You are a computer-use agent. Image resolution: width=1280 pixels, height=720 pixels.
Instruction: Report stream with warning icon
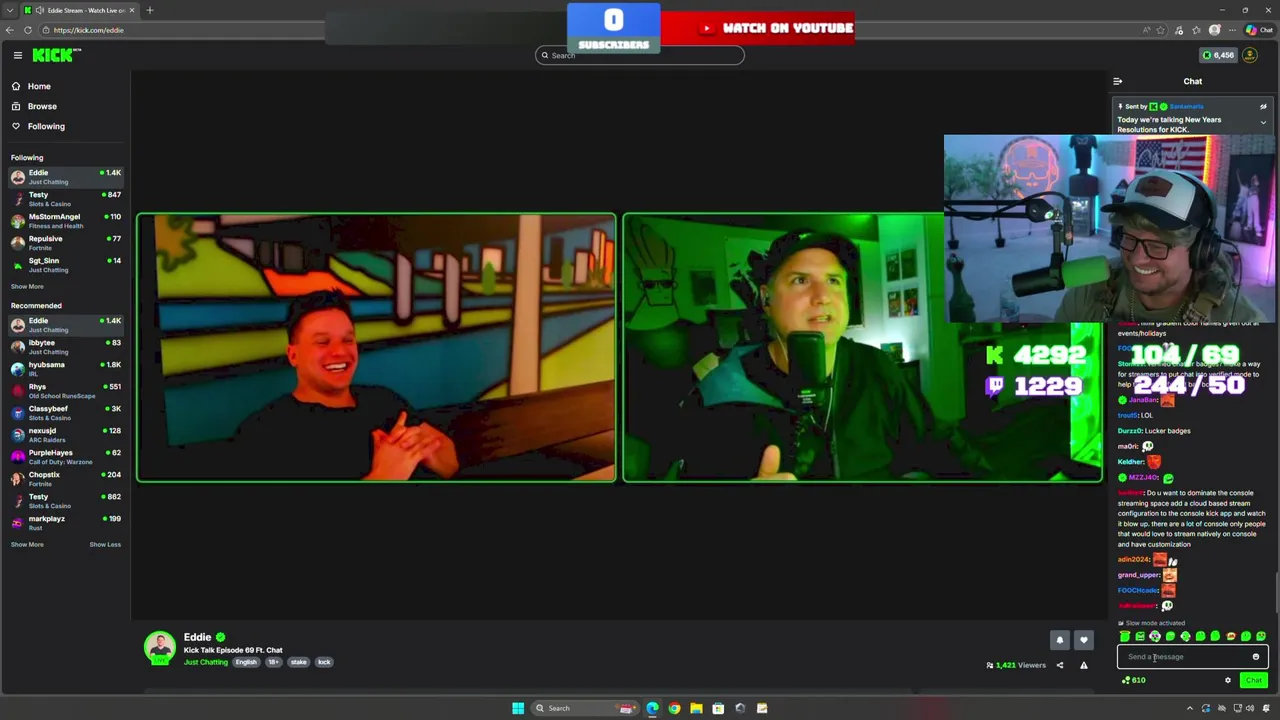[1083, 665]
